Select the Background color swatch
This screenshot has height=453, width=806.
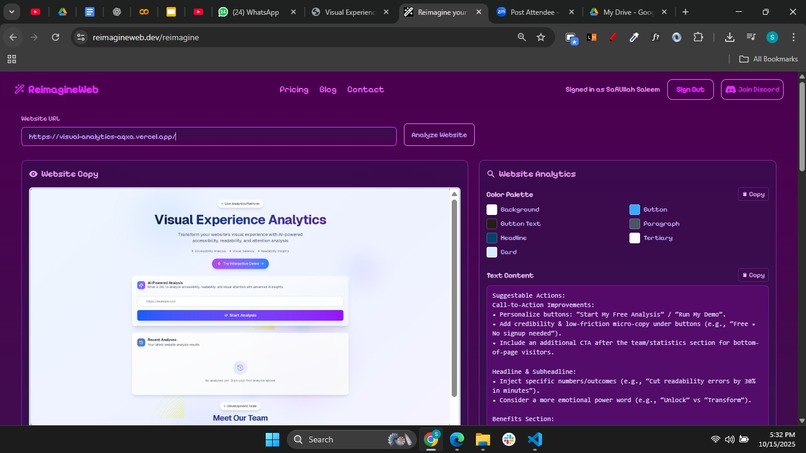pyautogui.click(x=492, y=209)
